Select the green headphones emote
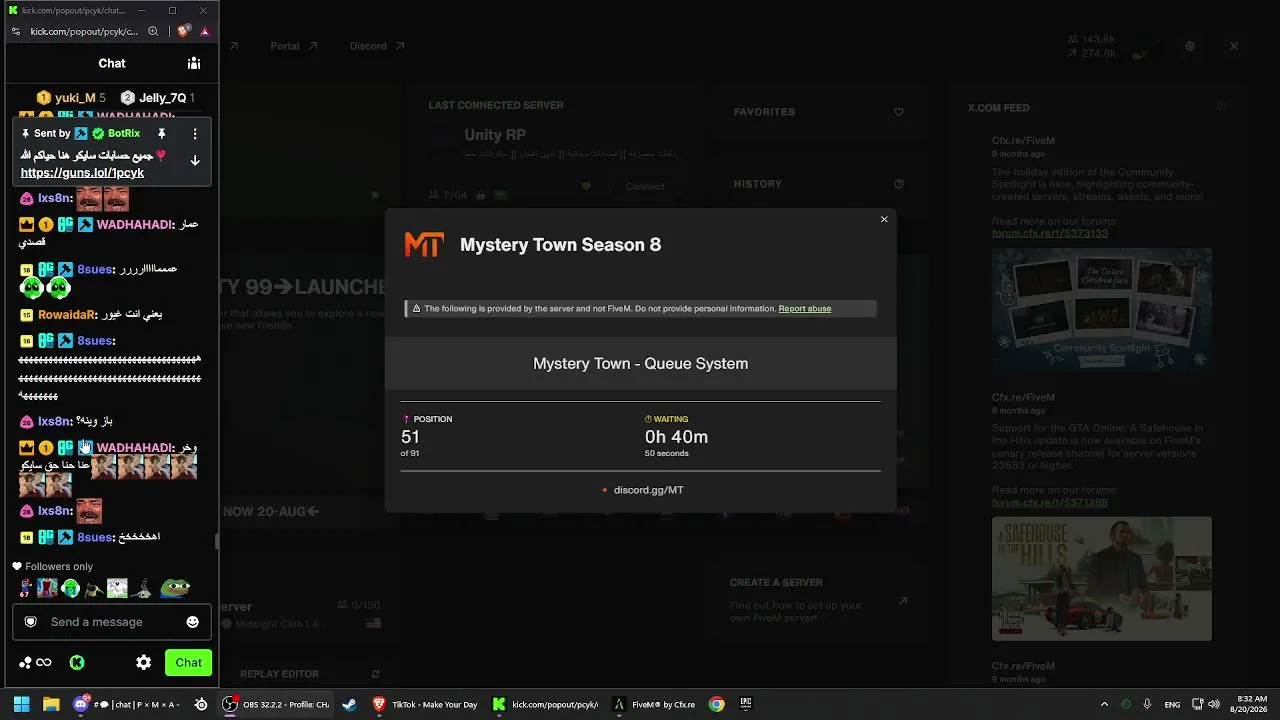 click(x=71, y=588)
